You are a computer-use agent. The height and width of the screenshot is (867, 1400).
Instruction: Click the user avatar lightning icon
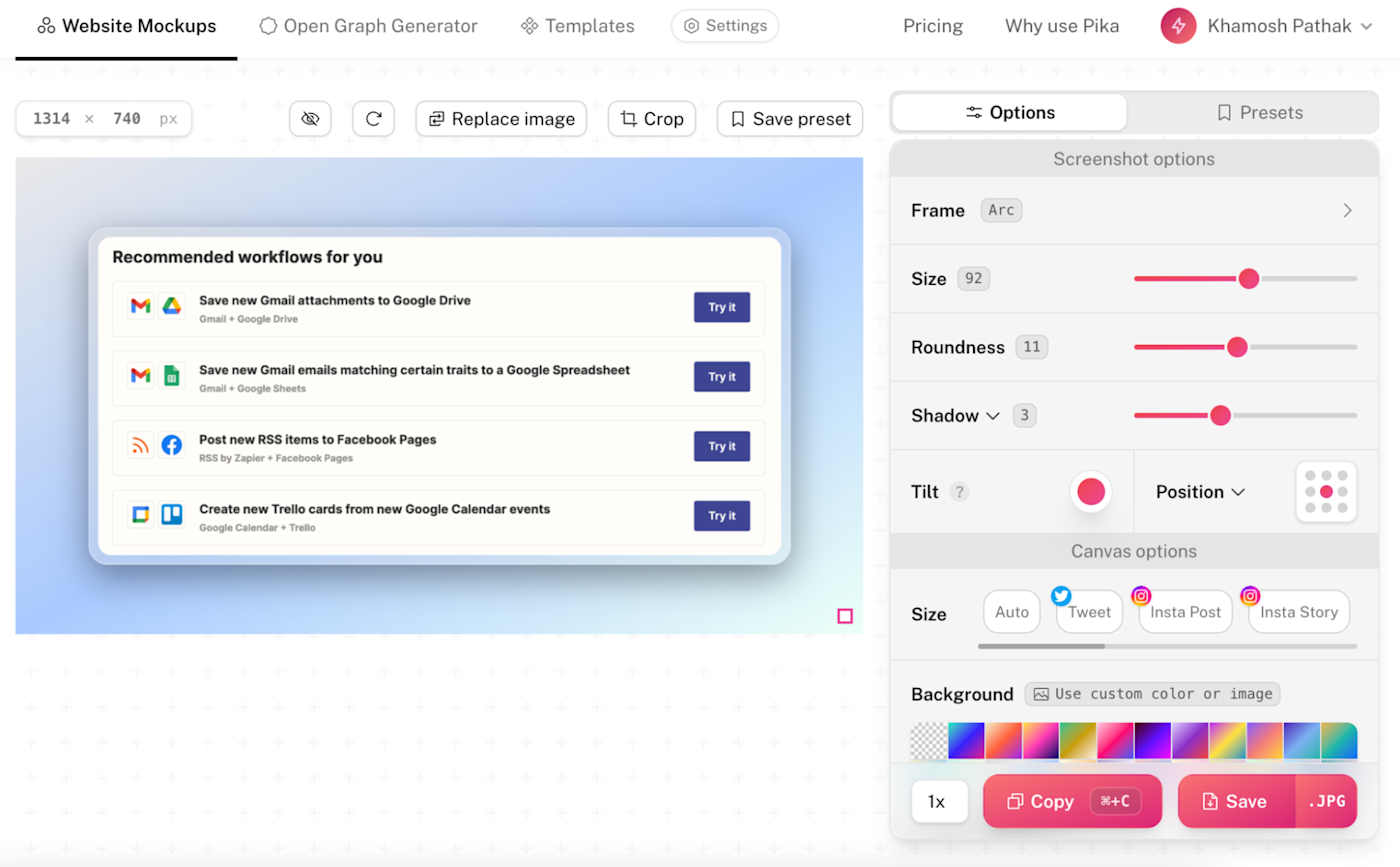pos(1178,26)
